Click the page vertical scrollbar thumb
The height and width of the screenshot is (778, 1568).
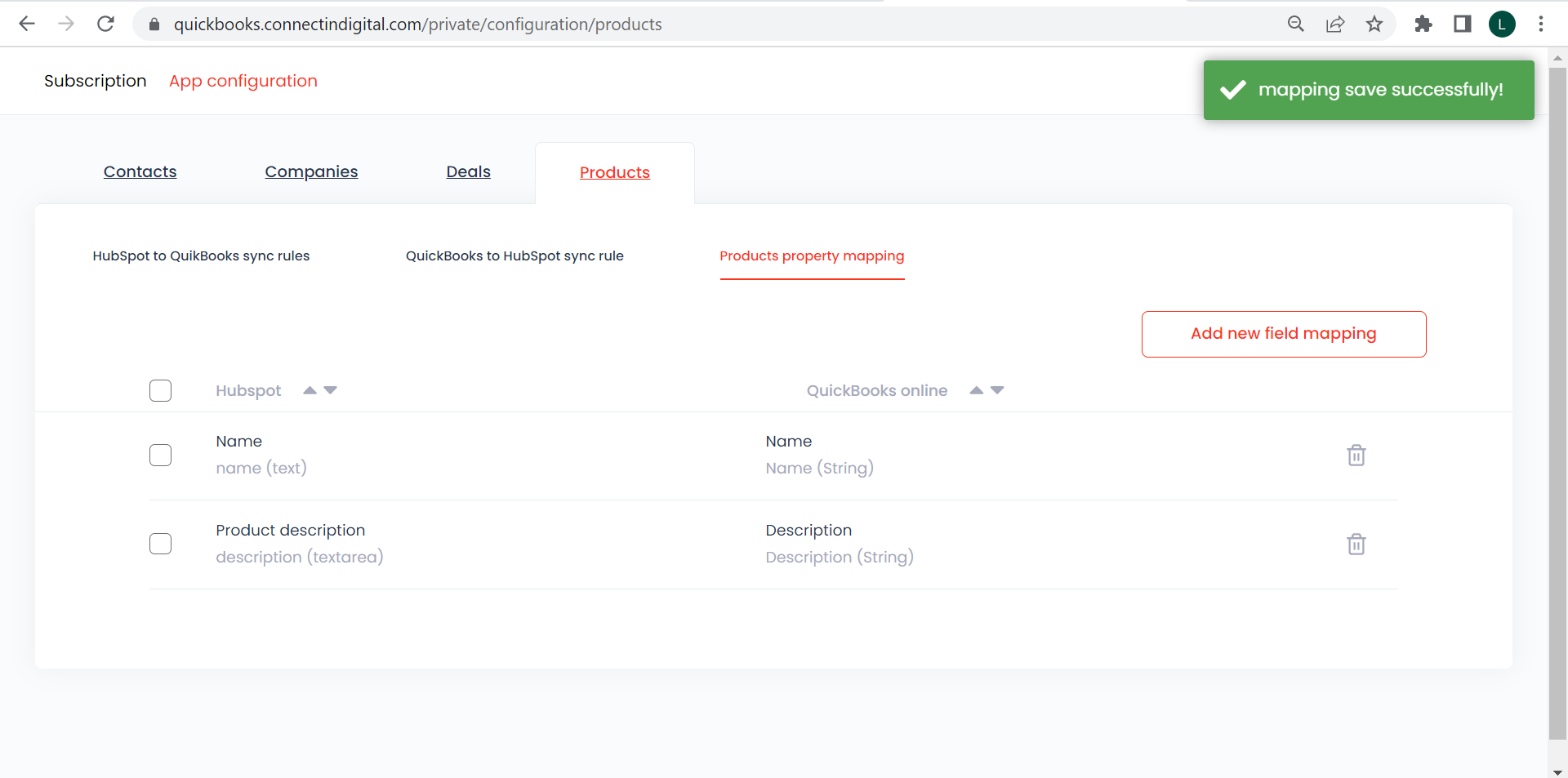coord(1557,403)
